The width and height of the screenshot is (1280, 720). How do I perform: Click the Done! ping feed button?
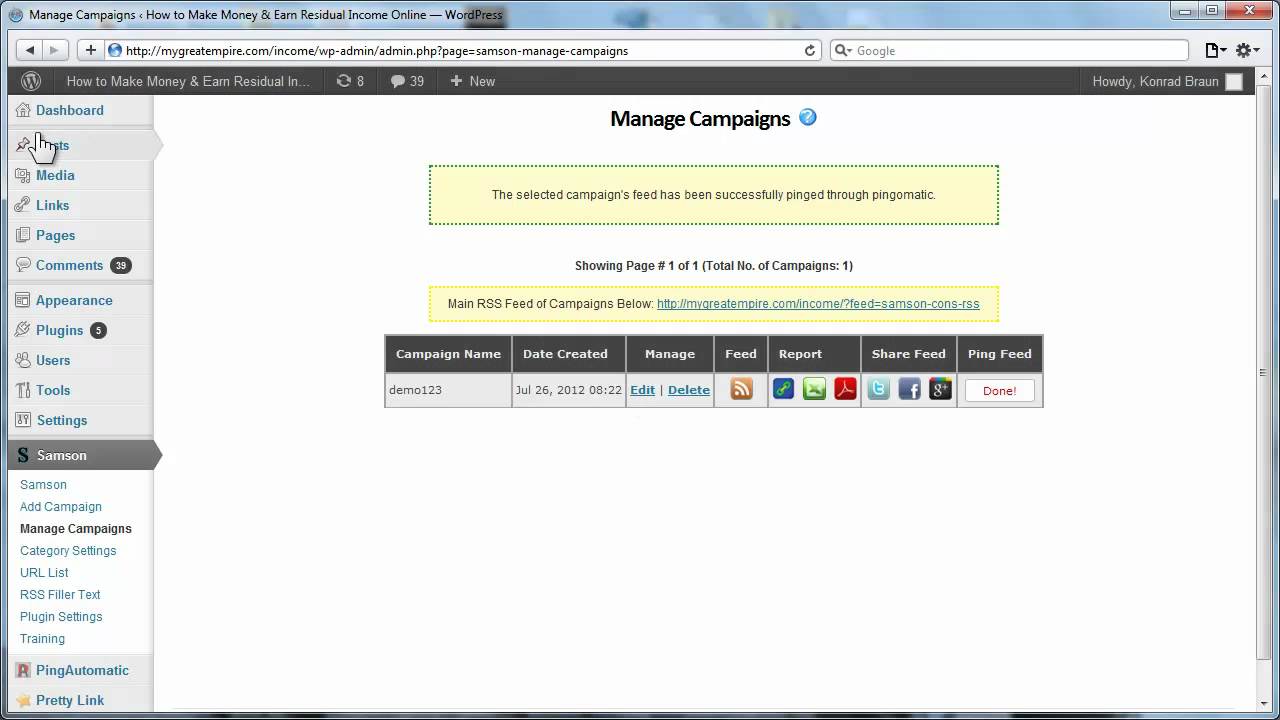click(1000, 391)
